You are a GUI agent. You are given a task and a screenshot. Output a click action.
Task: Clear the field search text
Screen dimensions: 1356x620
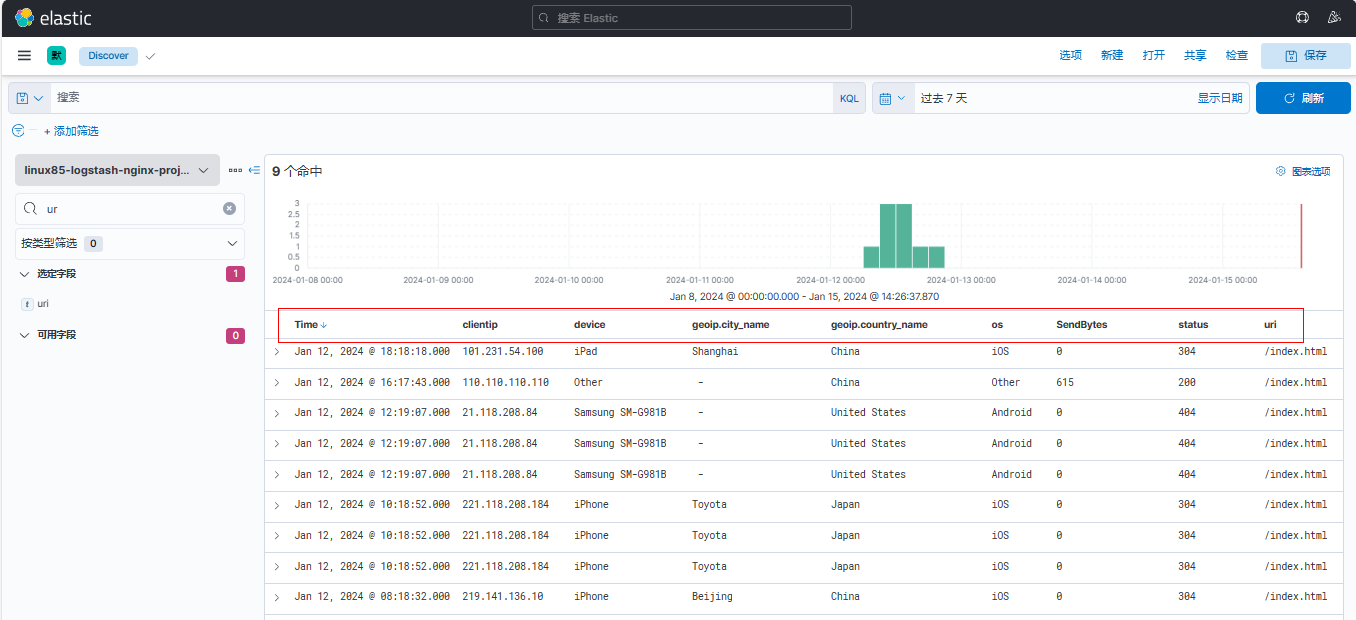(x=229, y=209)
